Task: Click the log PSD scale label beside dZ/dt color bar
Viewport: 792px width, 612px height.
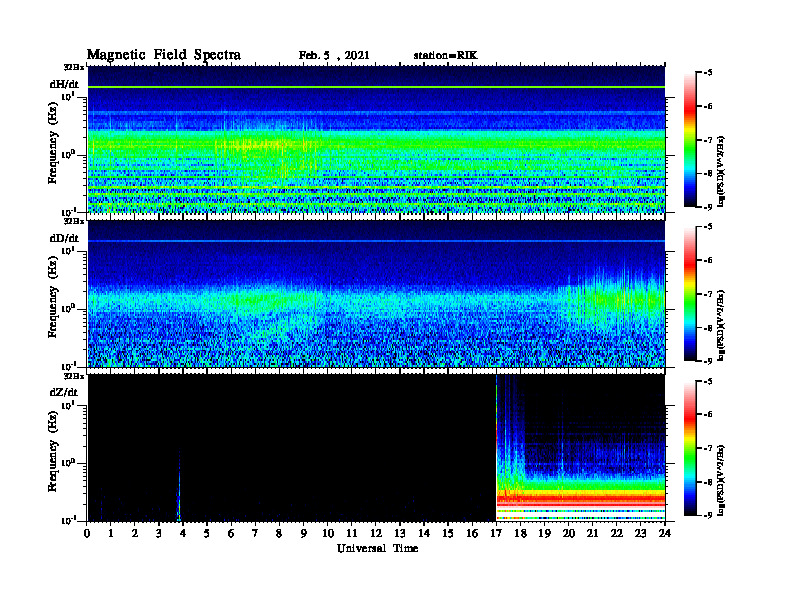Action: tap(721, 480)
